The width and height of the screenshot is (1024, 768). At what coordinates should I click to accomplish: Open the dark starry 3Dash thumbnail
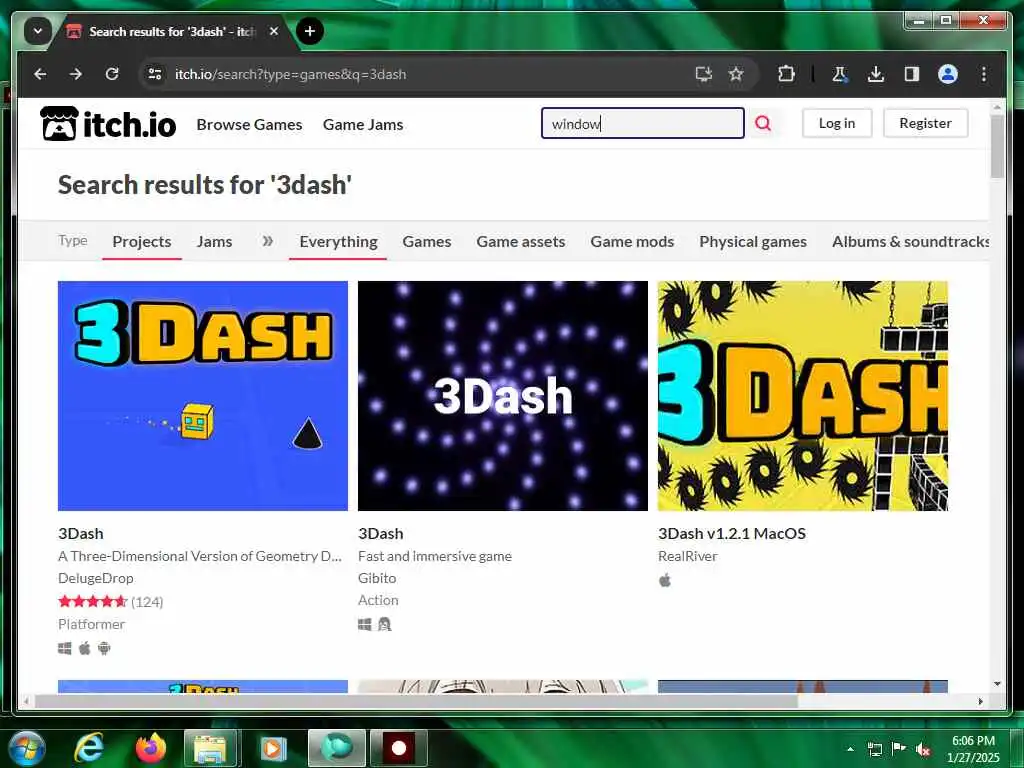(503, 396)
